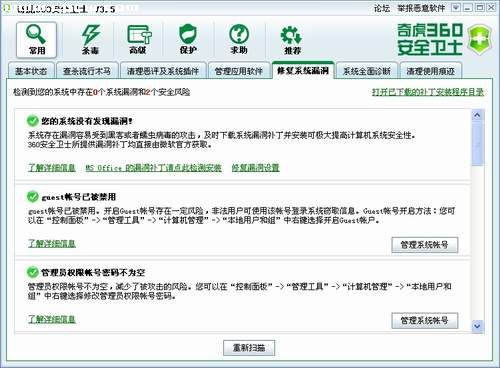Switch to the 清理使用痕迹 tab
The image size is (500, 368).
tap(430, 71)
